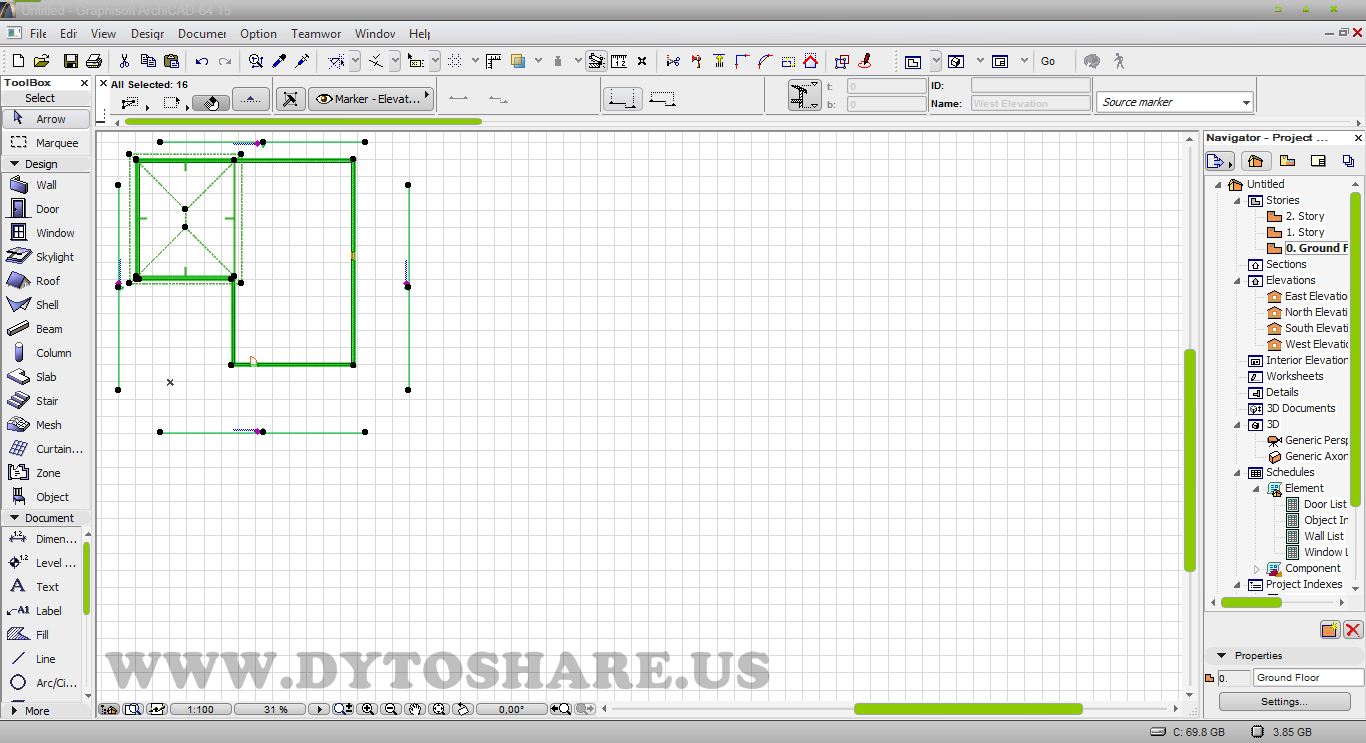The height and width of the screenshot is (743, 1366).
Task: Open the Window menu
Action: coord(375,33)
